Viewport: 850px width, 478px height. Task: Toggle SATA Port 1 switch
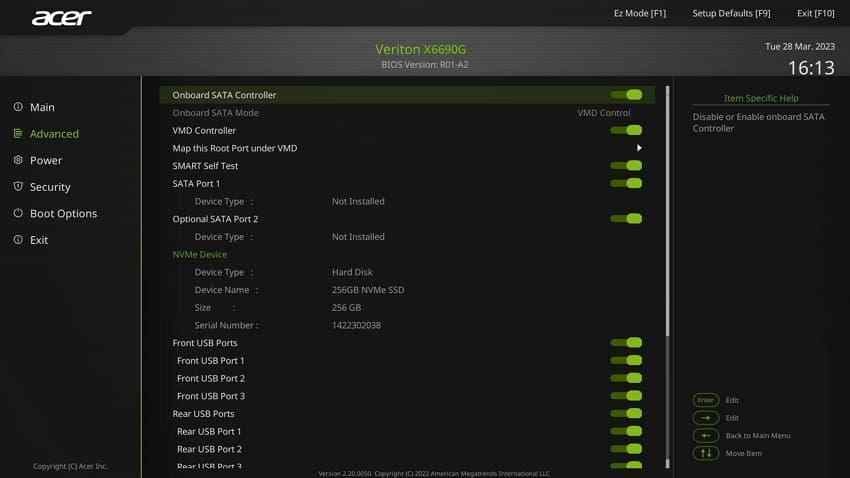pos(626,183)
